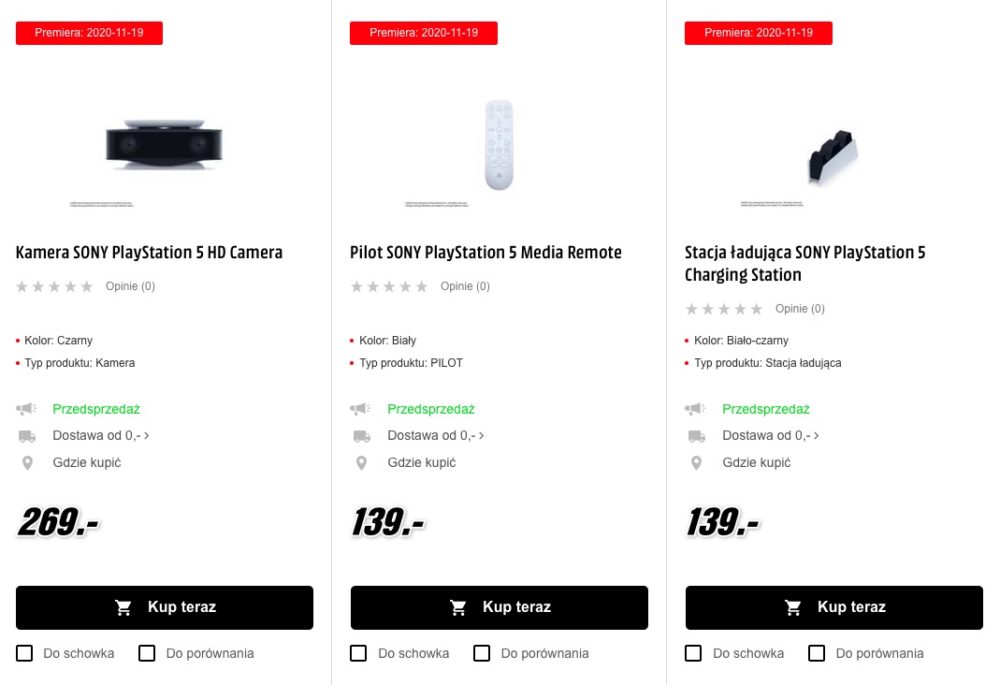Open the Kamera SONY PlayStation 5 HD Camera title
This screenshot has width=1000, height=685.
149,253
